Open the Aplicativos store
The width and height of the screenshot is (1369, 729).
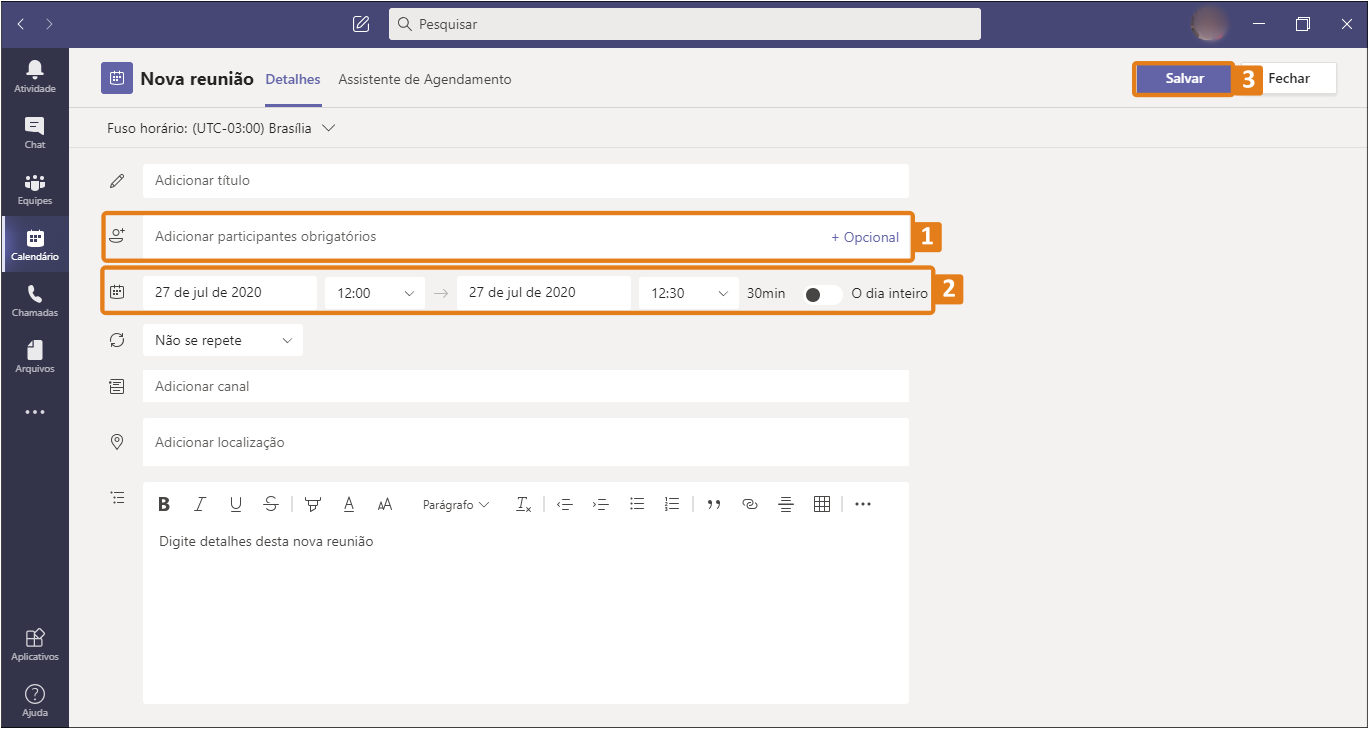point(35,644)
